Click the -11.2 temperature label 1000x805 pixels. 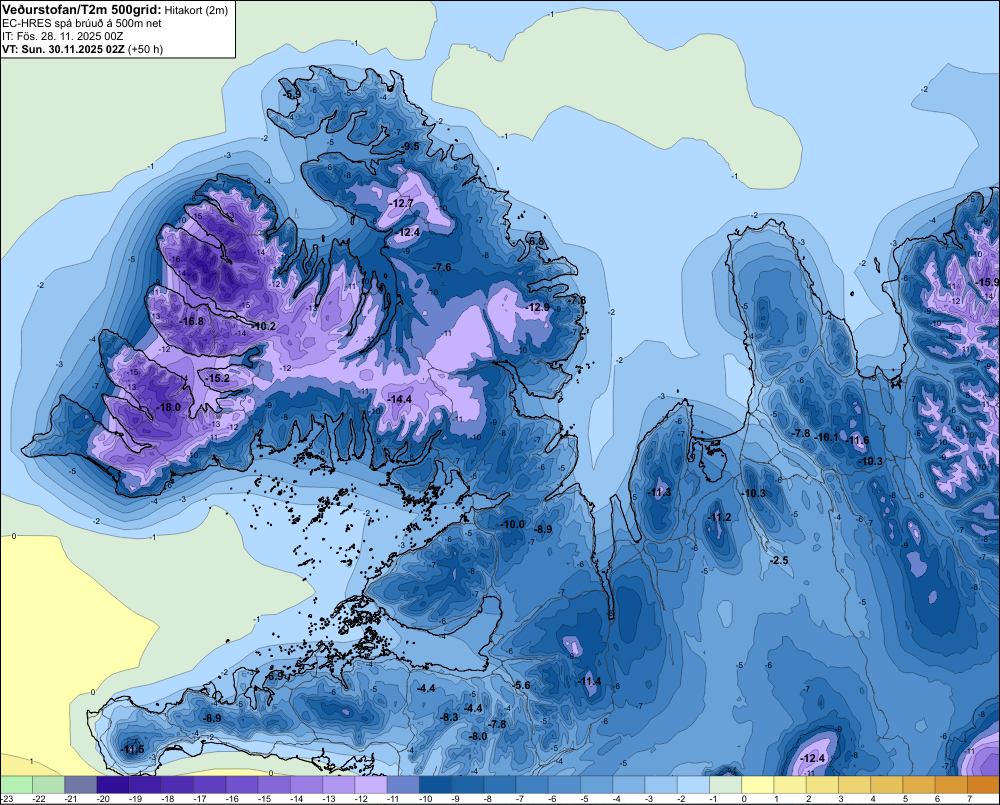tap(720, 517)
